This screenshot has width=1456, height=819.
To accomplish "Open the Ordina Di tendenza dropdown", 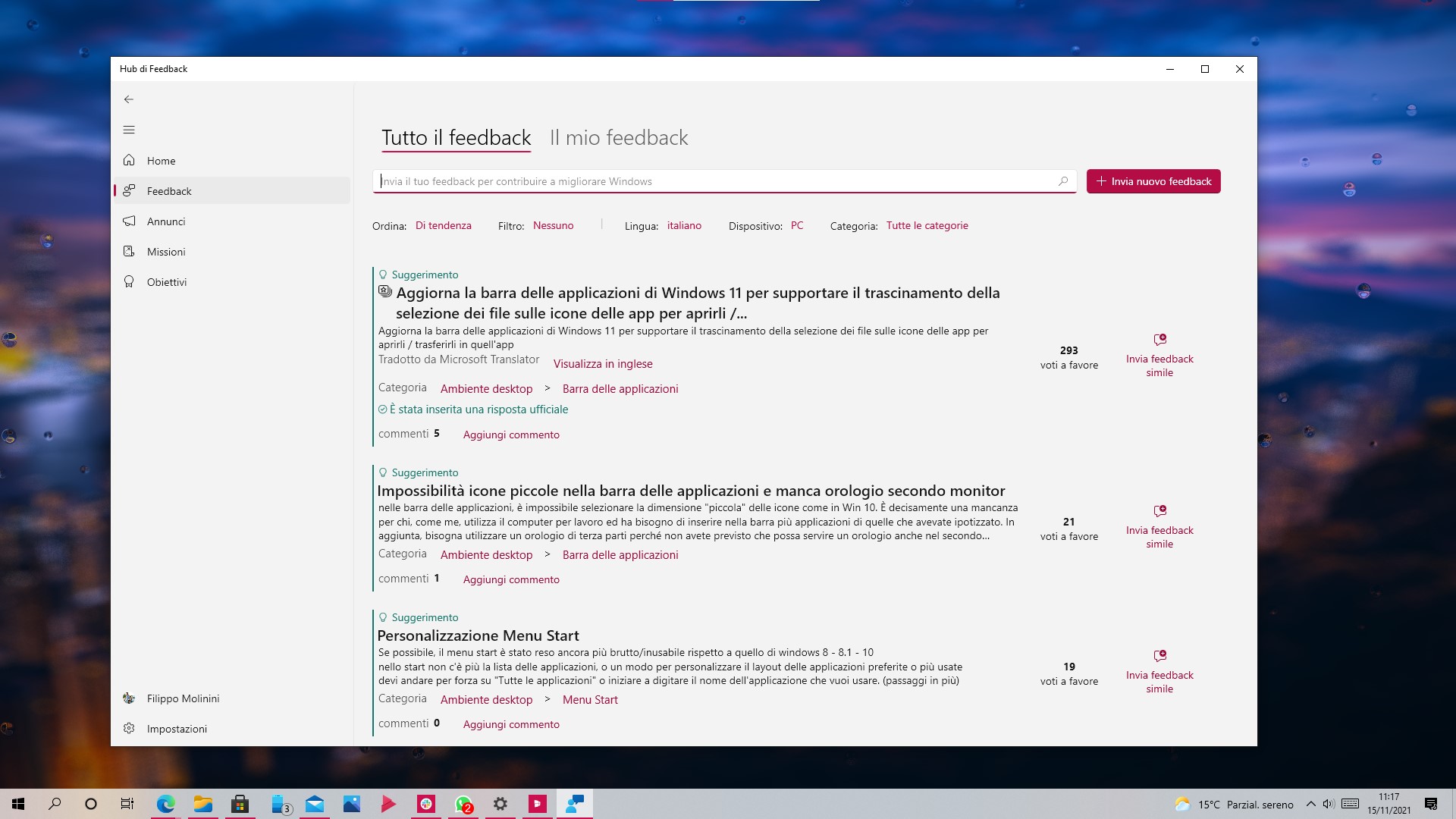I will click(x=443, y=225).
